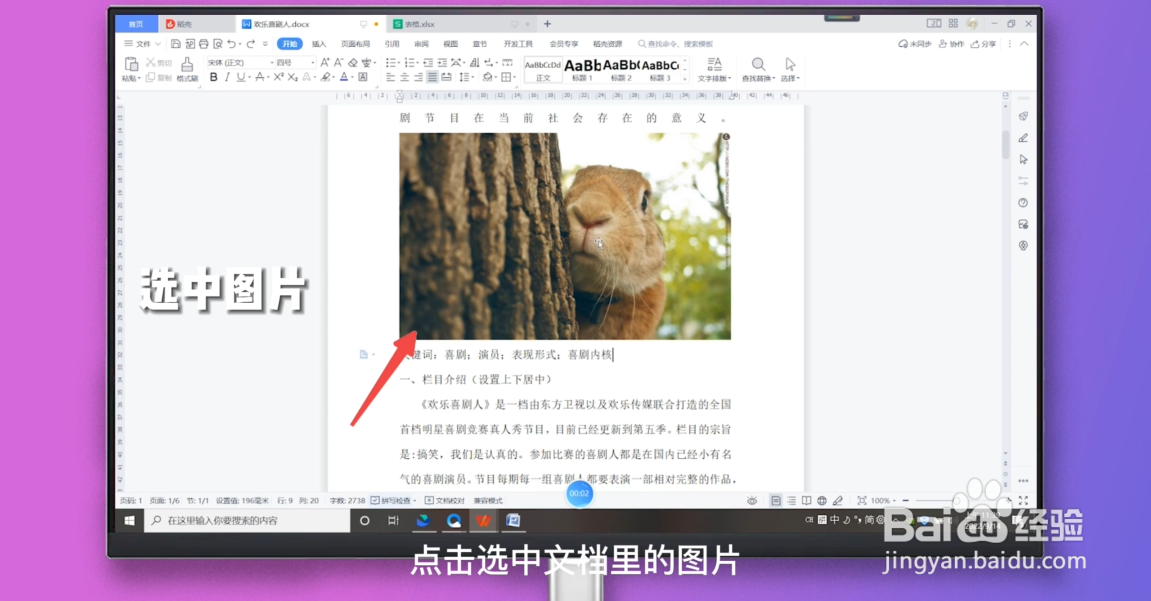Switch to web layout globe view icon
Image resolution: width=1151 pixels, height=601 pixels.
pyautogui.click(x=822, y=500)
